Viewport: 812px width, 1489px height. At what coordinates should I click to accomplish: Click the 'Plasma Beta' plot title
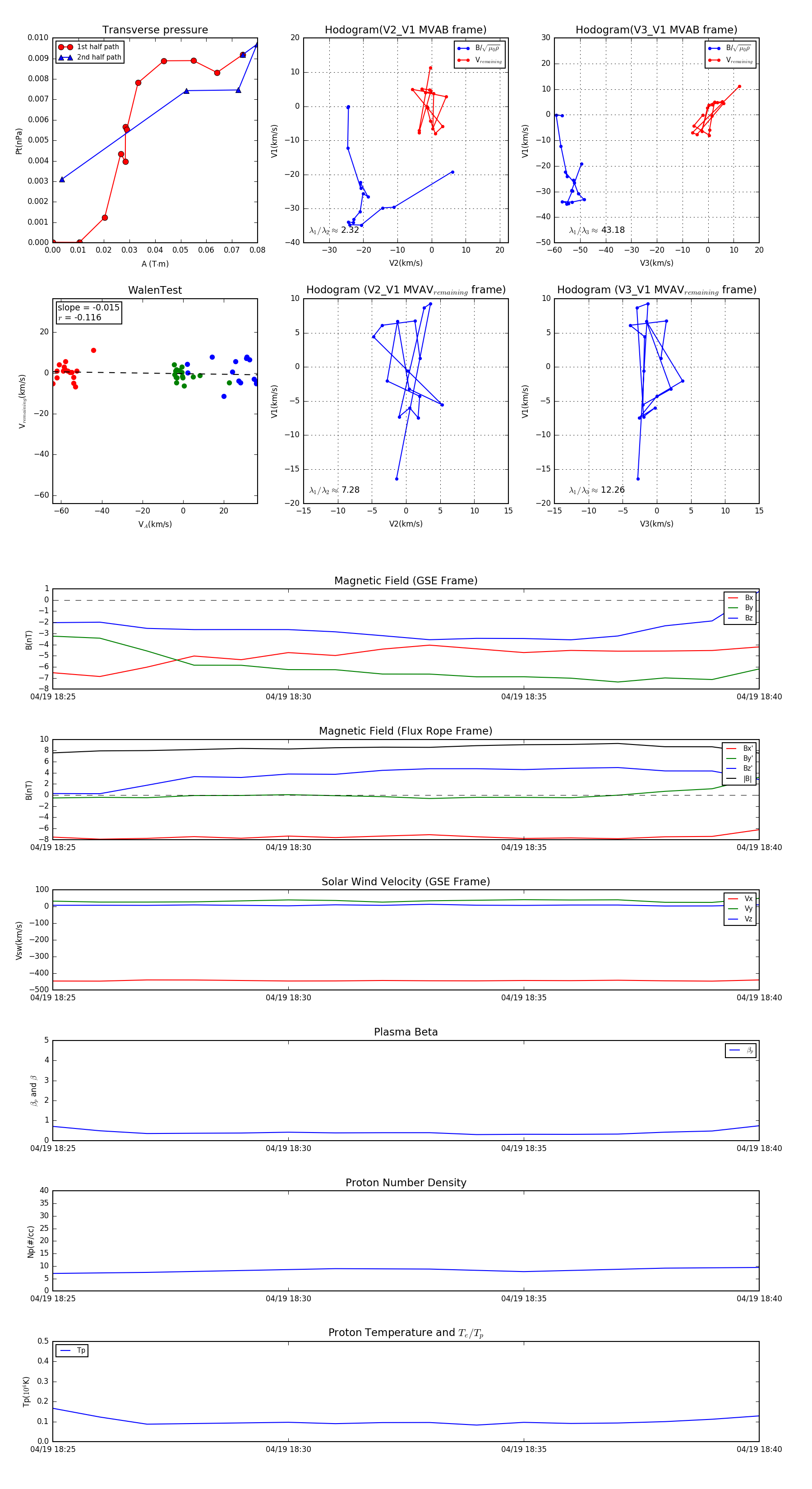pos(406,1032)
